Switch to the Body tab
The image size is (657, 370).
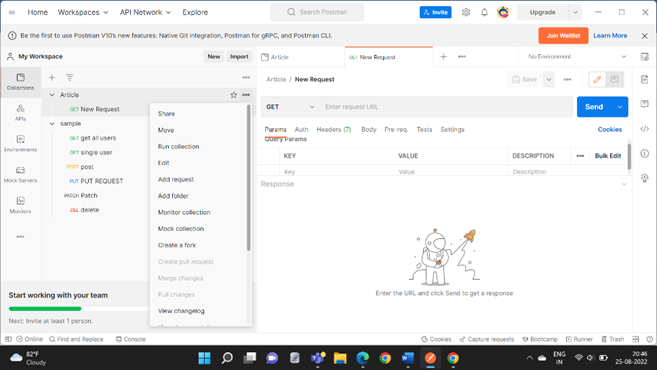[369, 129]
